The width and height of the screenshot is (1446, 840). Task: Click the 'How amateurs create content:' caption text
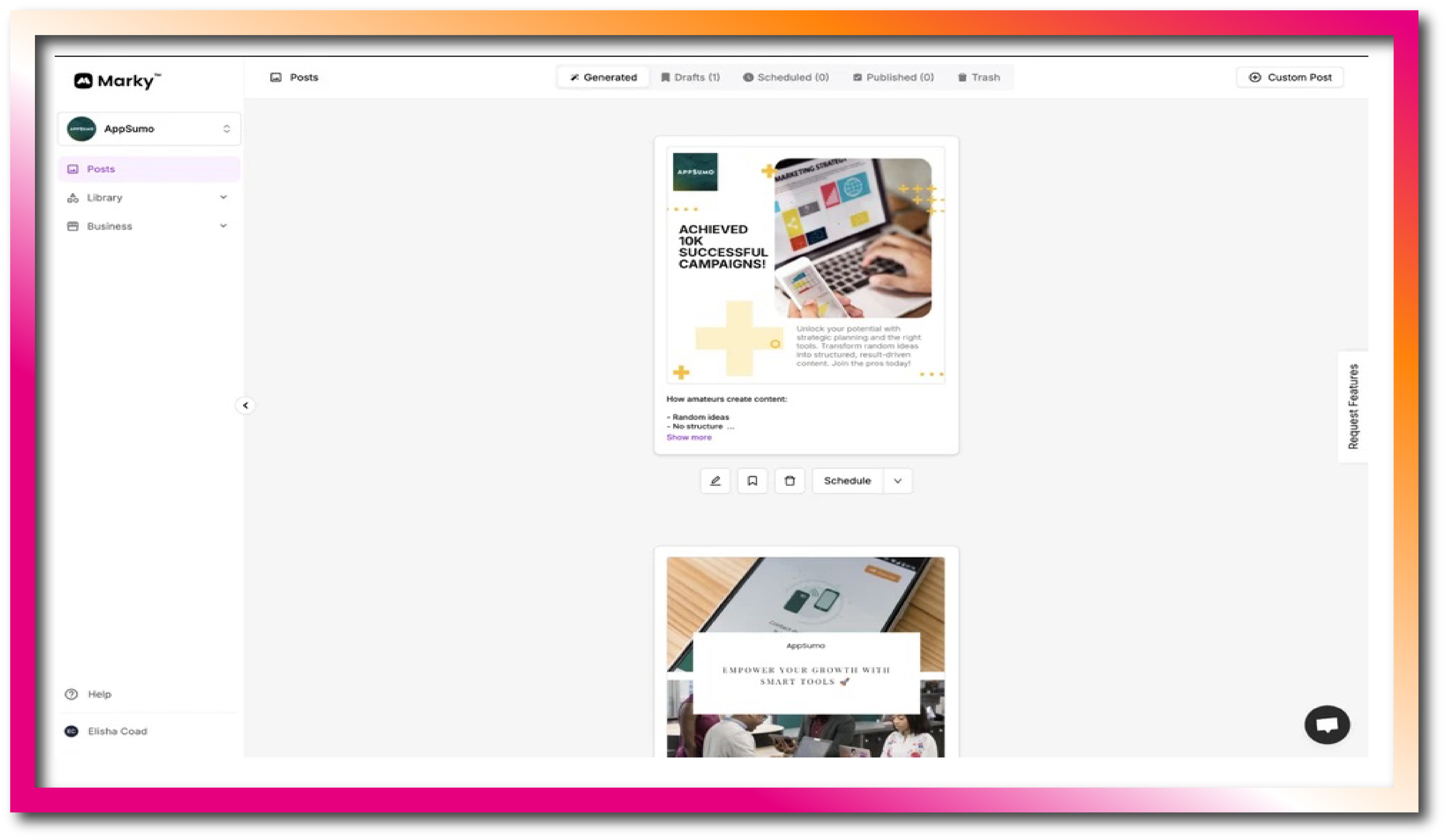point(727,399)
